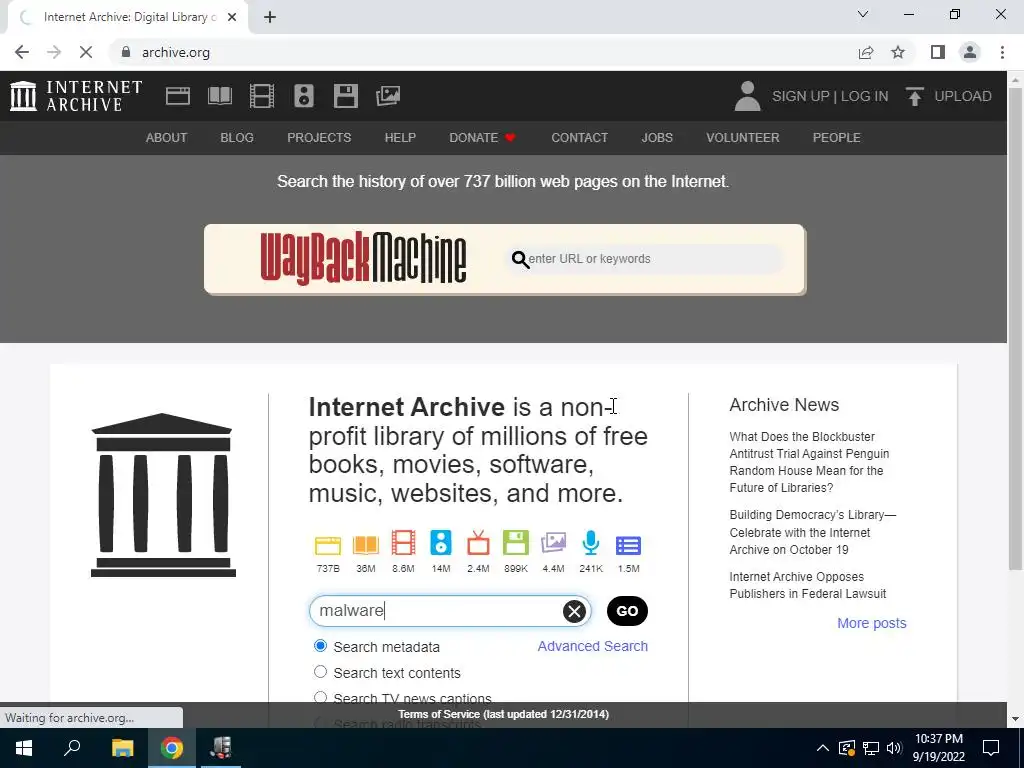Image resolution: width=1024 pixels, height=768 pixels.
Task: Open the HELP menu item
Action: click(400, 138)
